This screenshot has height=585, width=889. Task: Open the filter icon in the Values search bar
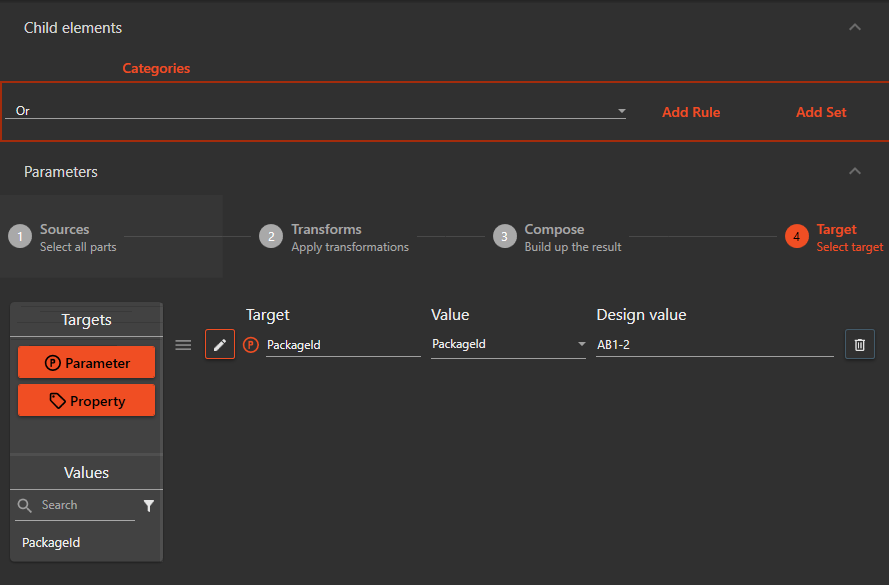[148, 505]
